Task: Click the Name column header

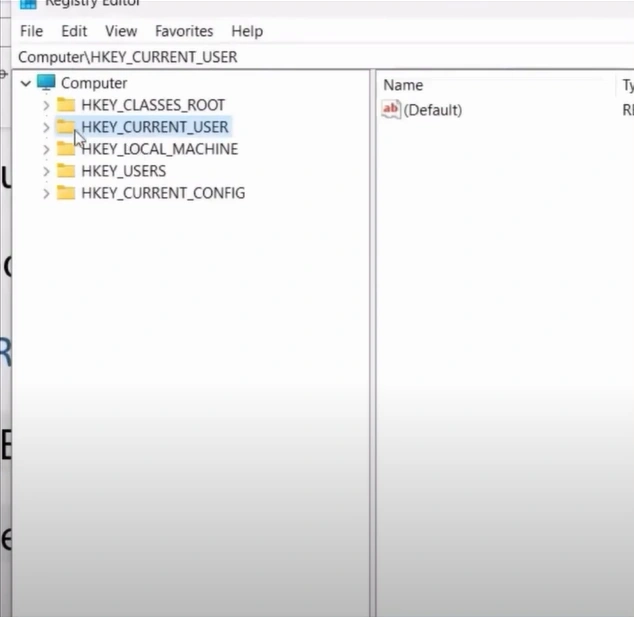Action: click(495, 85)
